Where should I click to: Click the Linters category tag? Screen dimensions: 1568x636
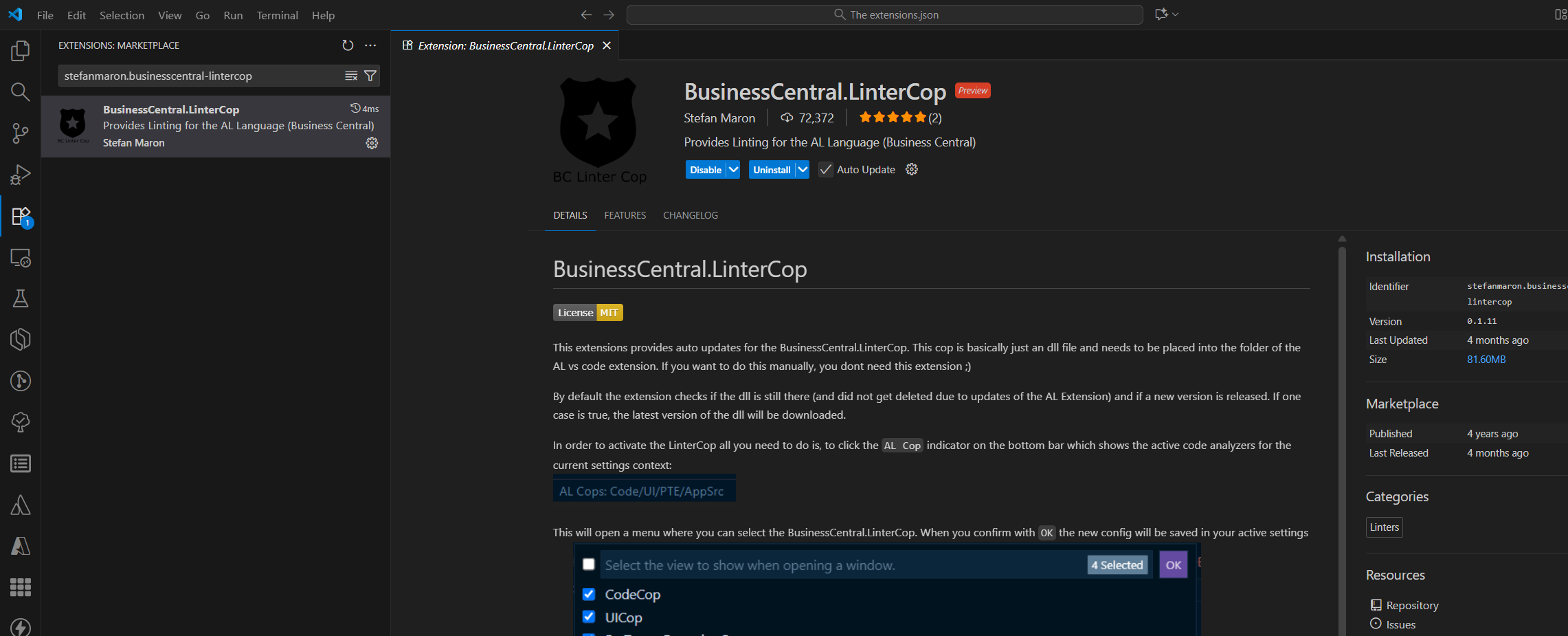pyautogui.click(x=1385, y=527)
